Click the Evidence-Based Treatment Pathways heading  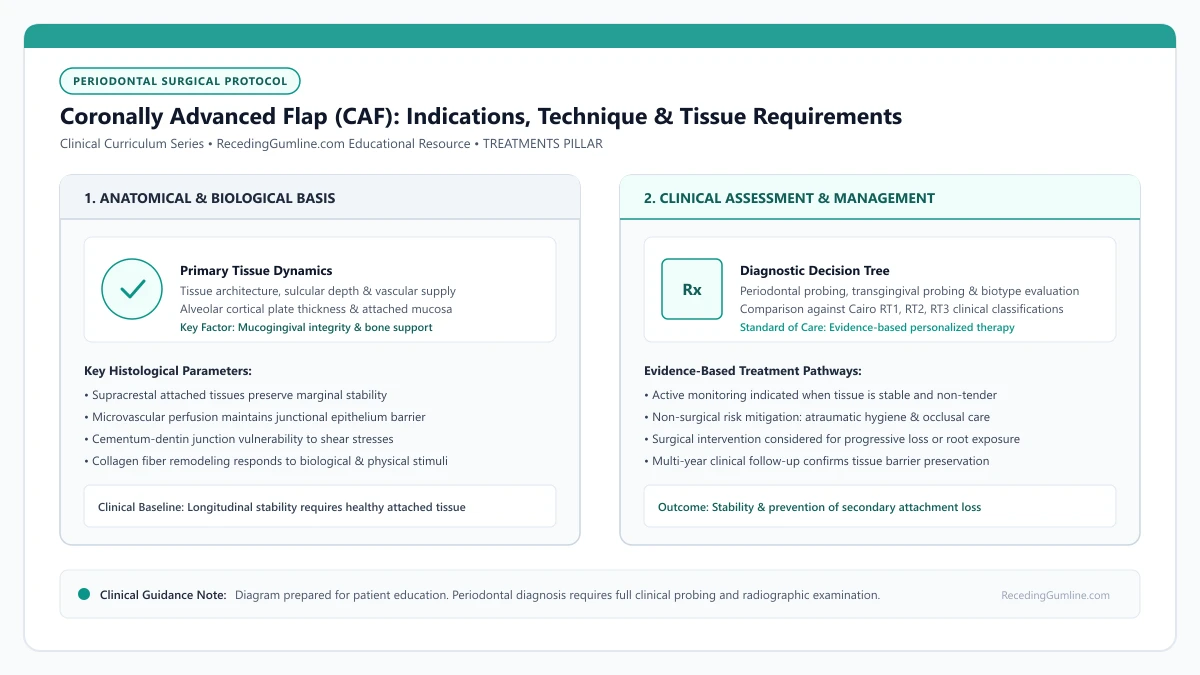[753, 371]
